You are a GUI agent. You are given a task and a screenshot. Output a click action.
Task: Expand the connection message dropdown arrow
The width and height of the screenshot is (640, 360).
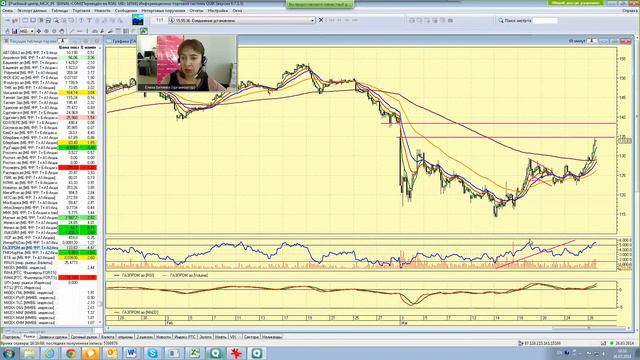coord(313,20)
